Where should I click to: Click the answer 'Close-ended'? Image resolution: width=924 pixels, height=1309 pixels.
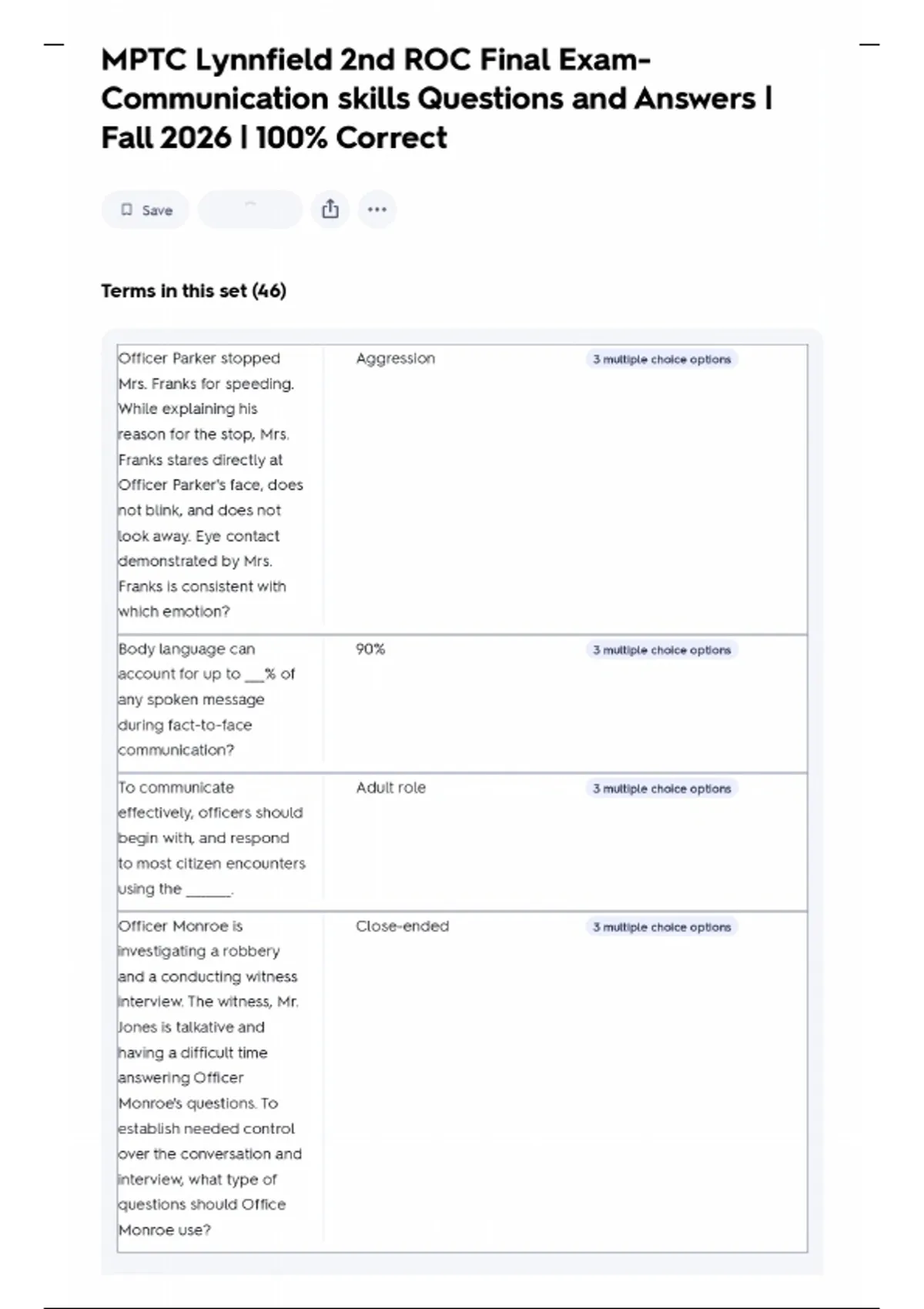coord(402,927)
